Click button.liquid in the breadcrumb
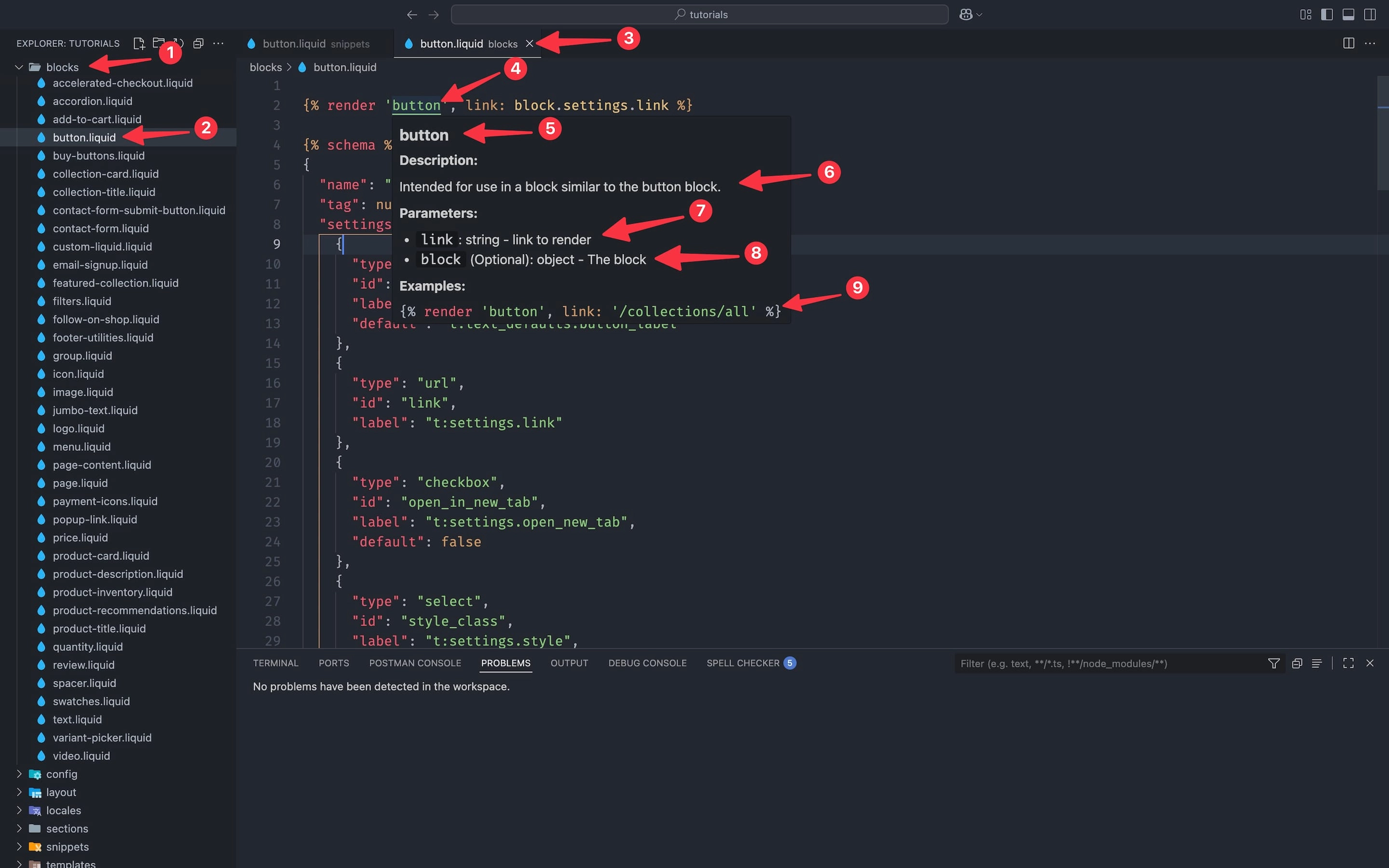Viewport: 1389px width, 868px height. tap(344, 68)
